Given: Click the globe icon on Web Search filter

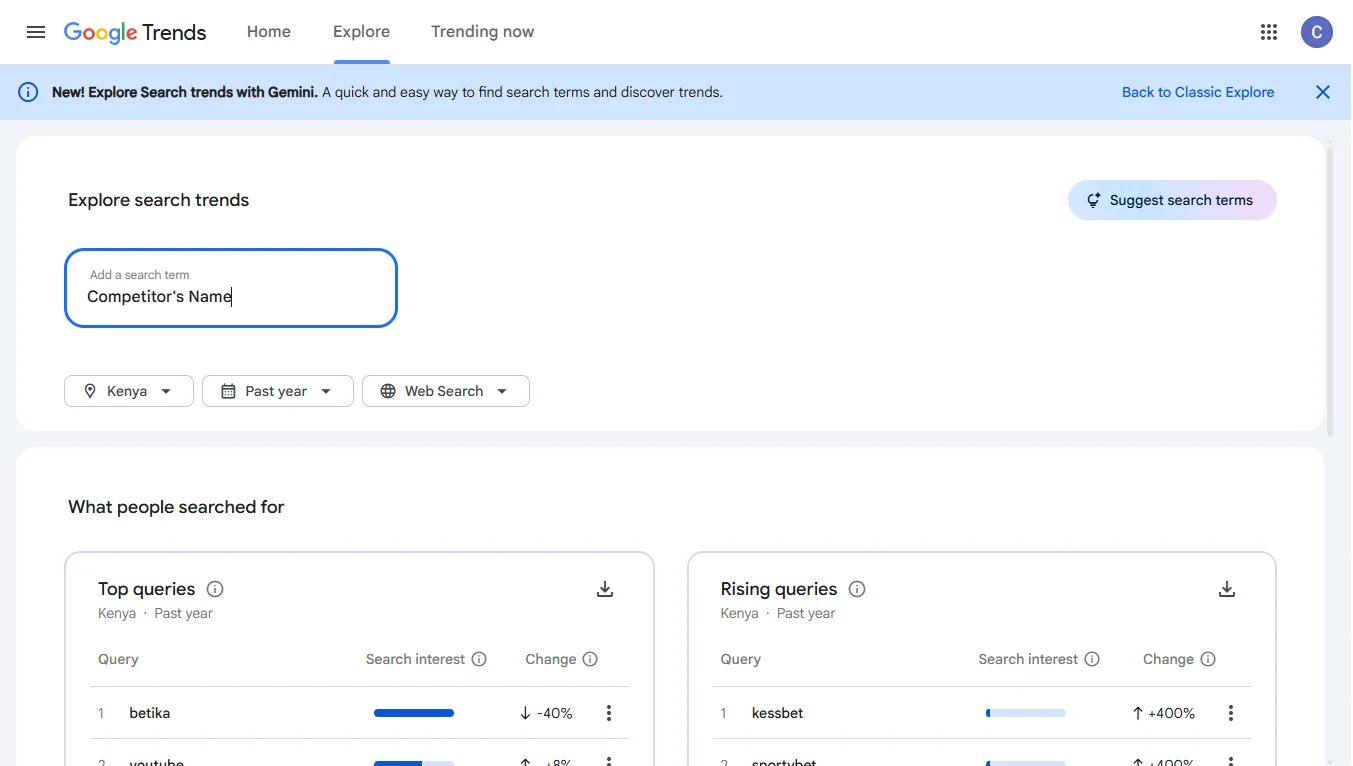Looking at the screenshot, I should coord(388,391).
